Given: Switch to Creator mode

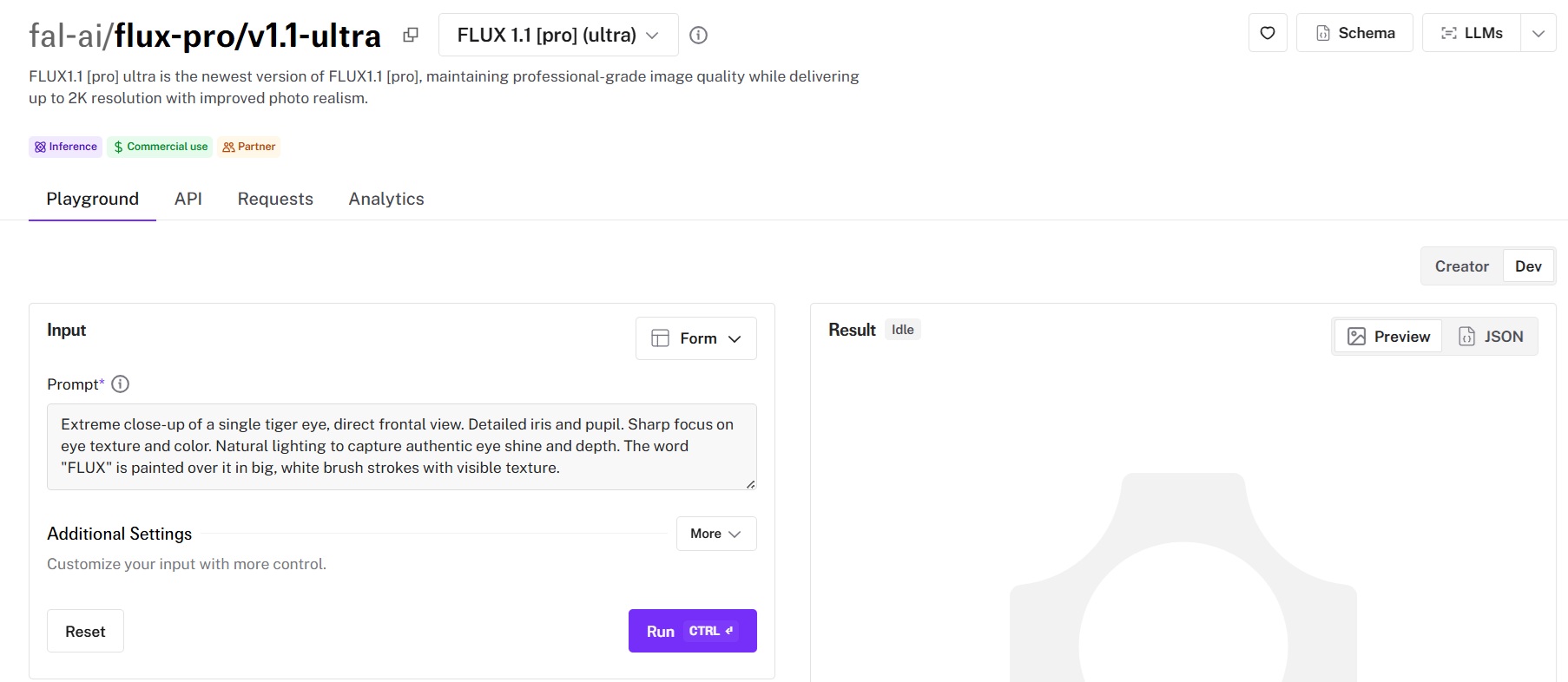Looking at the screenshot, I should [x=1461, y=266].
